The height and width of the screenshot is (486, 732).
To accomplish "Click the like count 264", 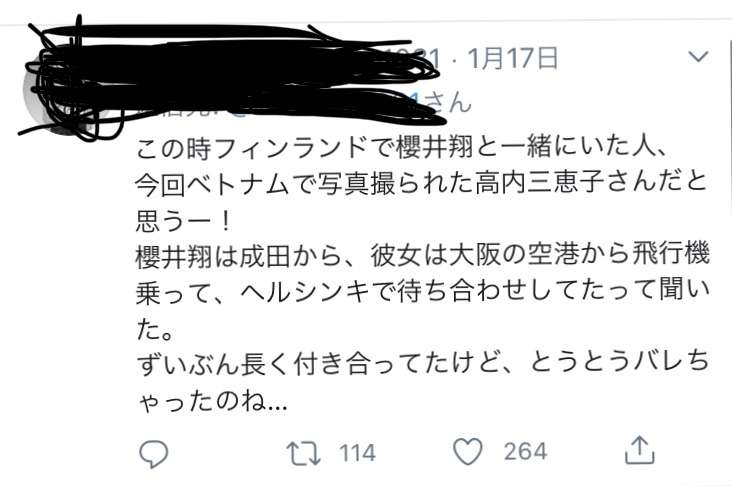I will click(525, 451).
